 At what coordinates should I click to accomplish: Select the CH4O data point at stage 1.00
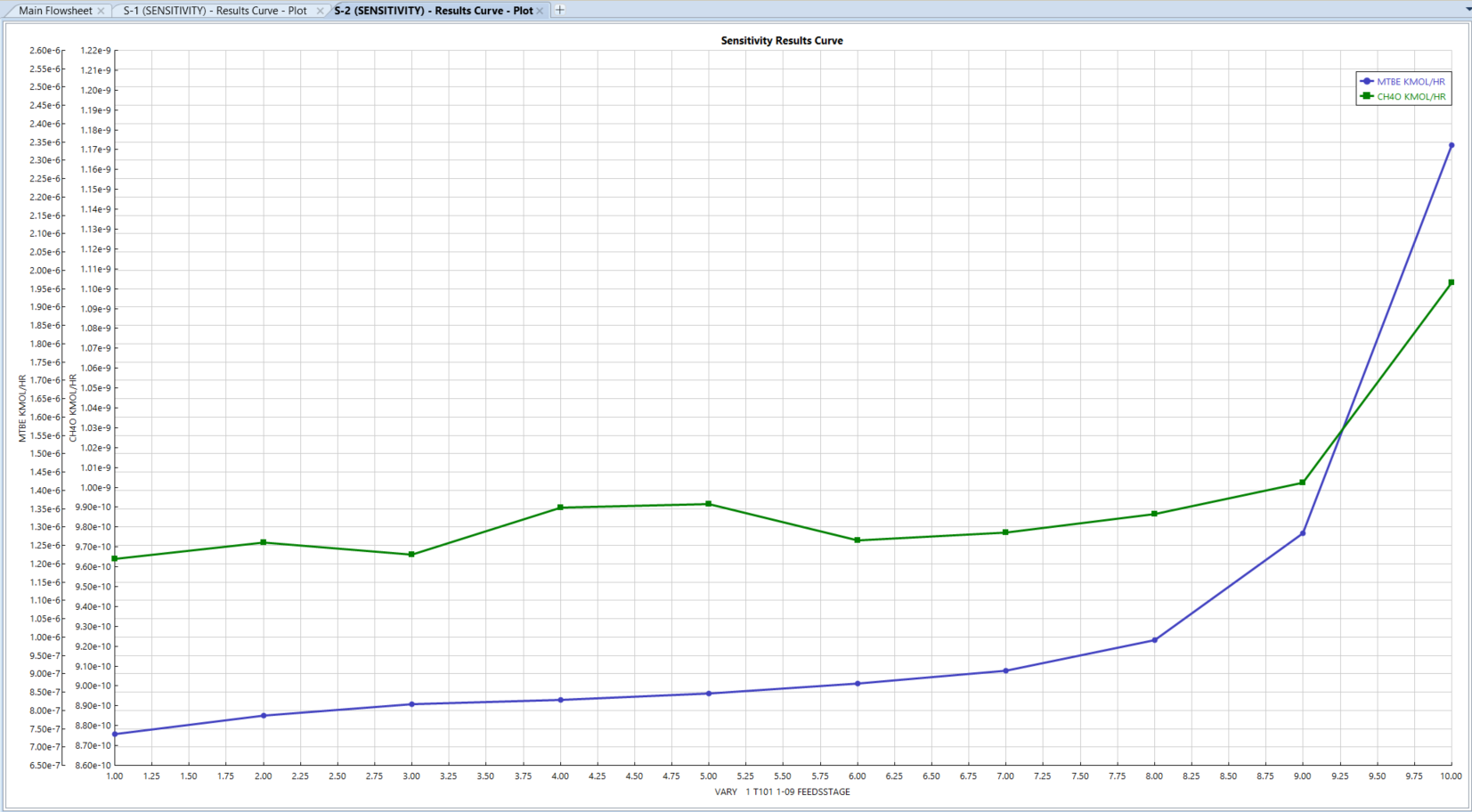pos(115,558)
